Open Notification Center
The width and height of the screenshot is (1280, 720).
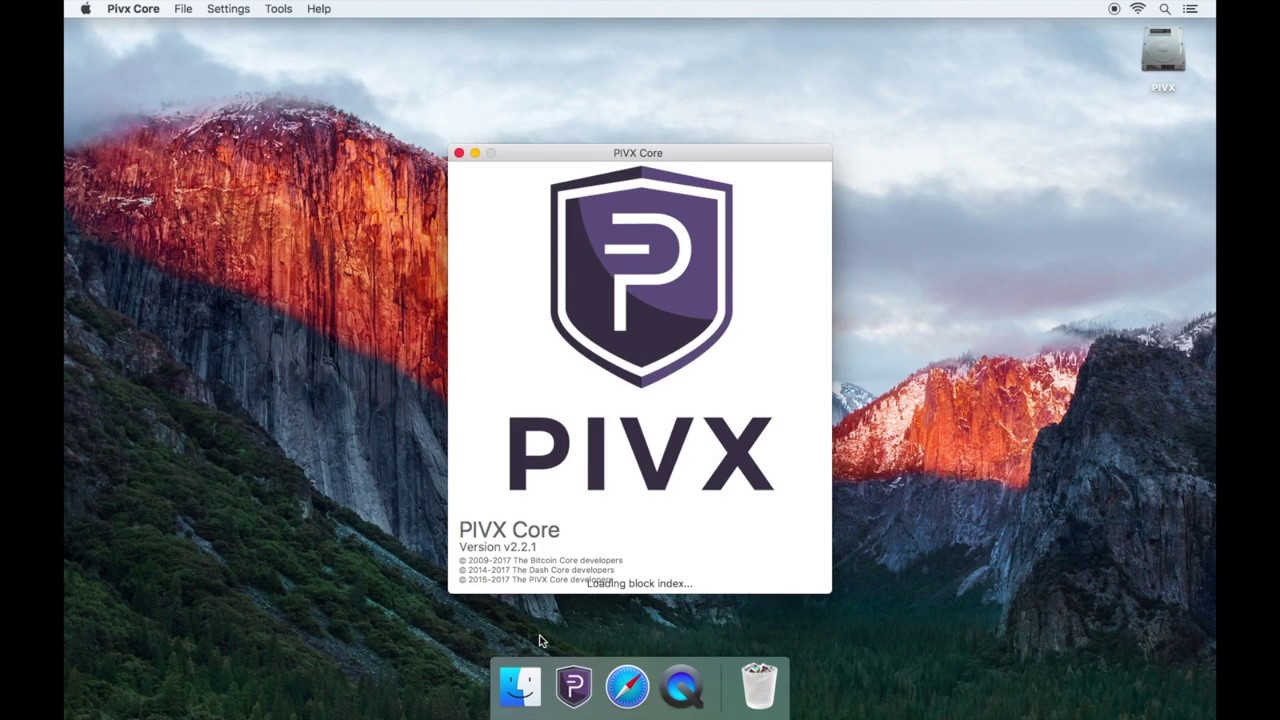(x=1190, y=9)
